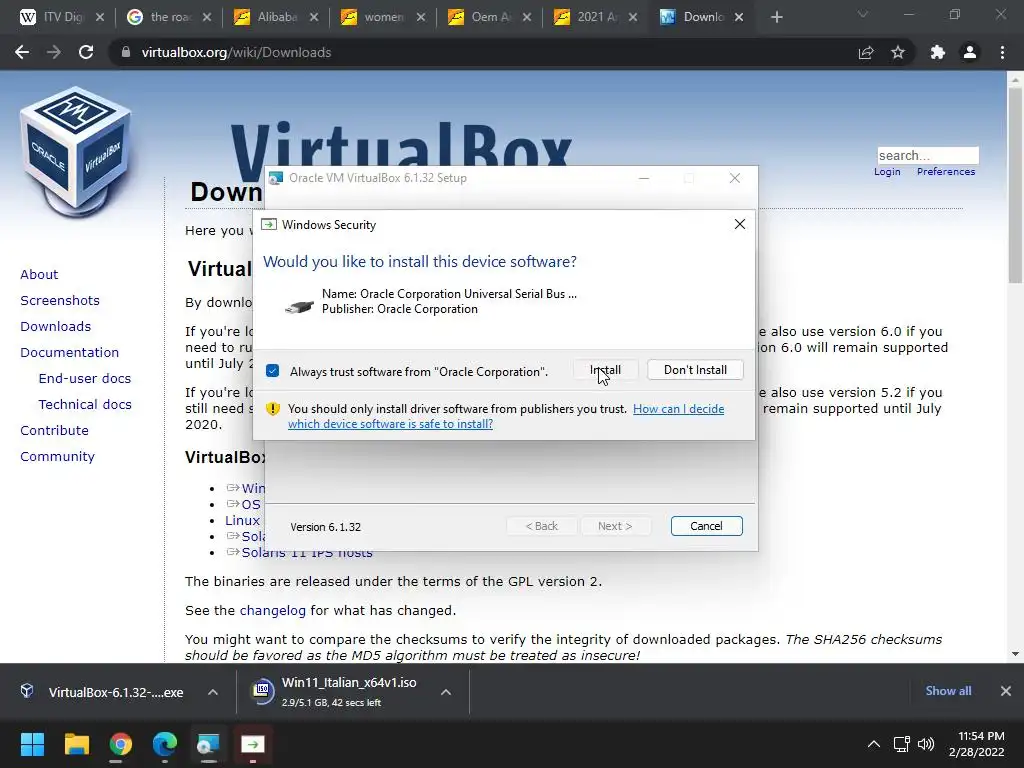Bookmark this page with star icon
The height and width of the screenshot is (768, 1024).
pyautogui.click(x=898, y=52)
